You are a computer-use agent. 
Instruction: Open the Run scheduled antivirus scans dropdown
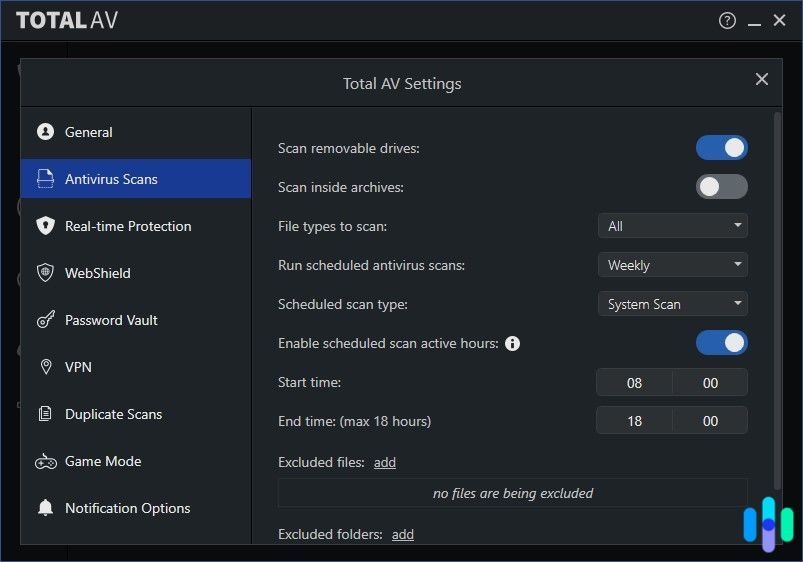coord(672,265)
